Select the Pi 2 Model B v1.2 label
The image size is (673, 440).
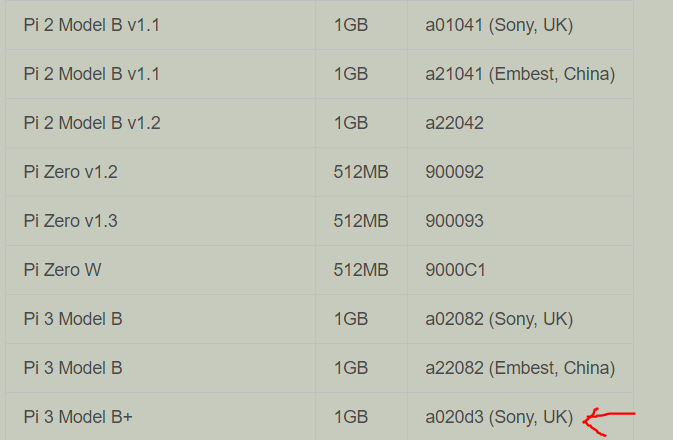92,123
